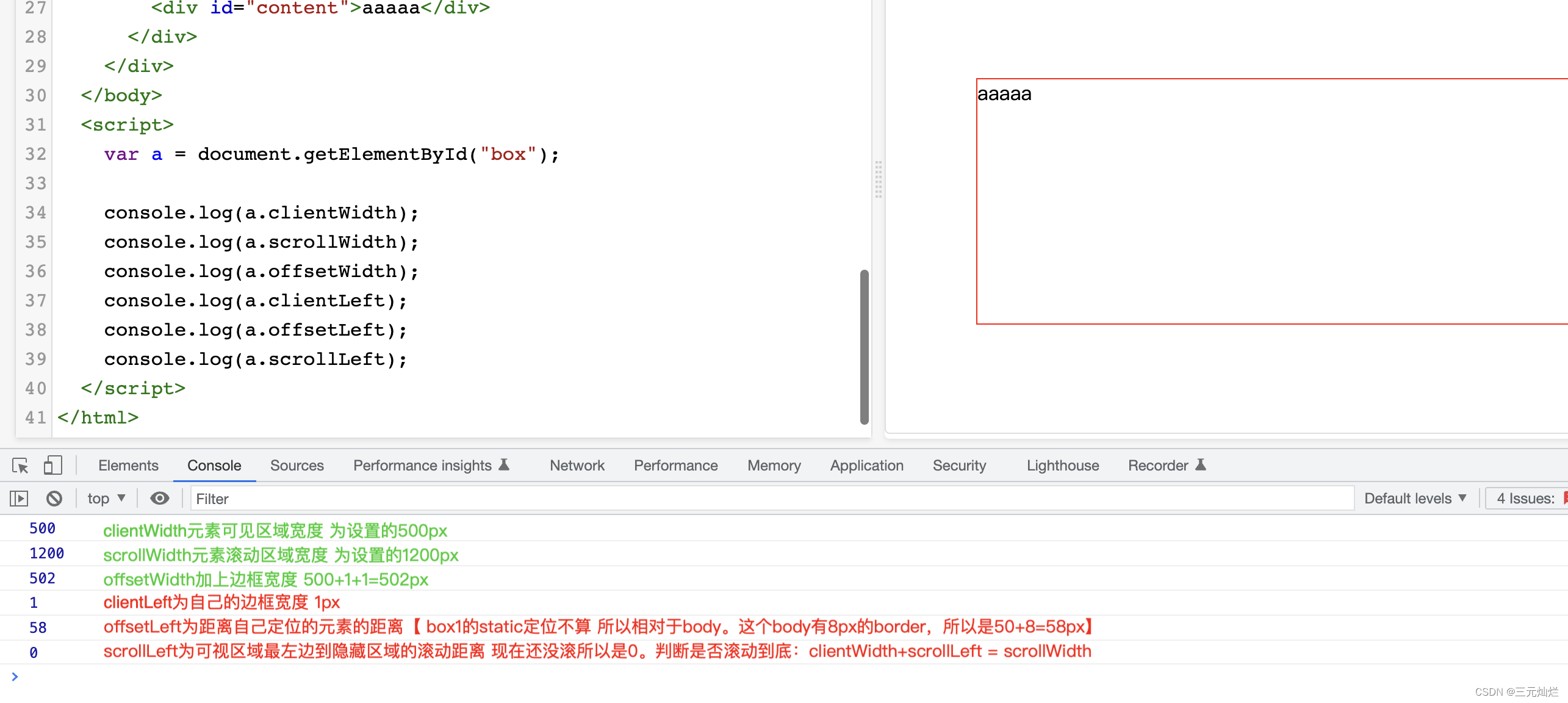Show the console sidebar panel icon
1568x703 pixels.
coord(18,498)
